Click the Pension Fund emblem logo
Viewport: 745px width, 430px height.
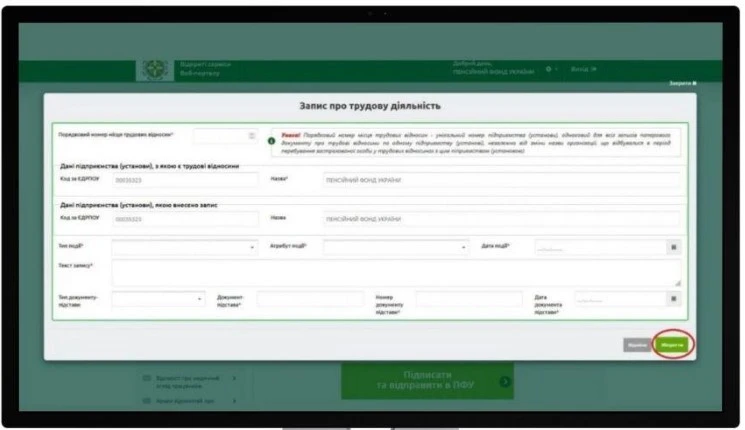pyautogui.click(x=153, y=71)
